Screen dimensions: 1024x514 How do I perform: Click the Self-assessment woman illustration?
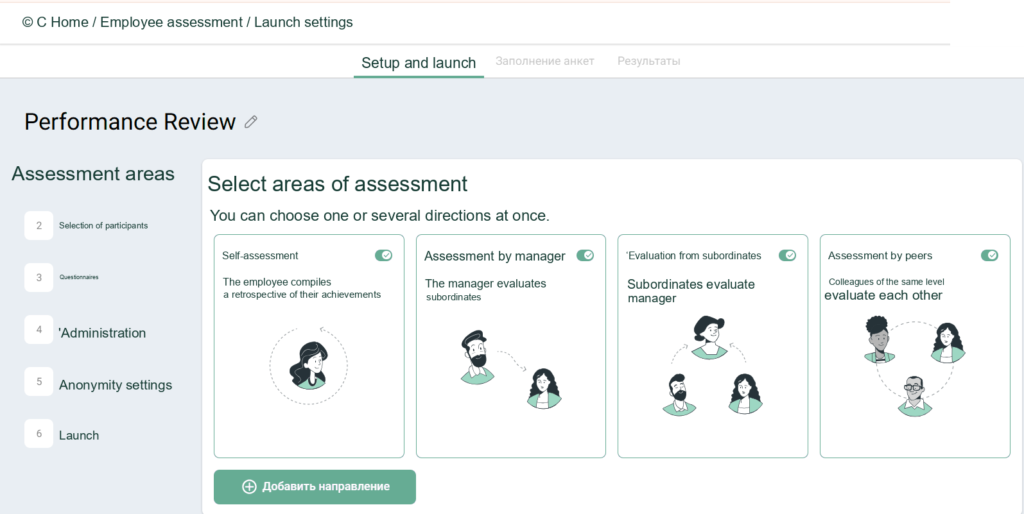coord(308,366)
